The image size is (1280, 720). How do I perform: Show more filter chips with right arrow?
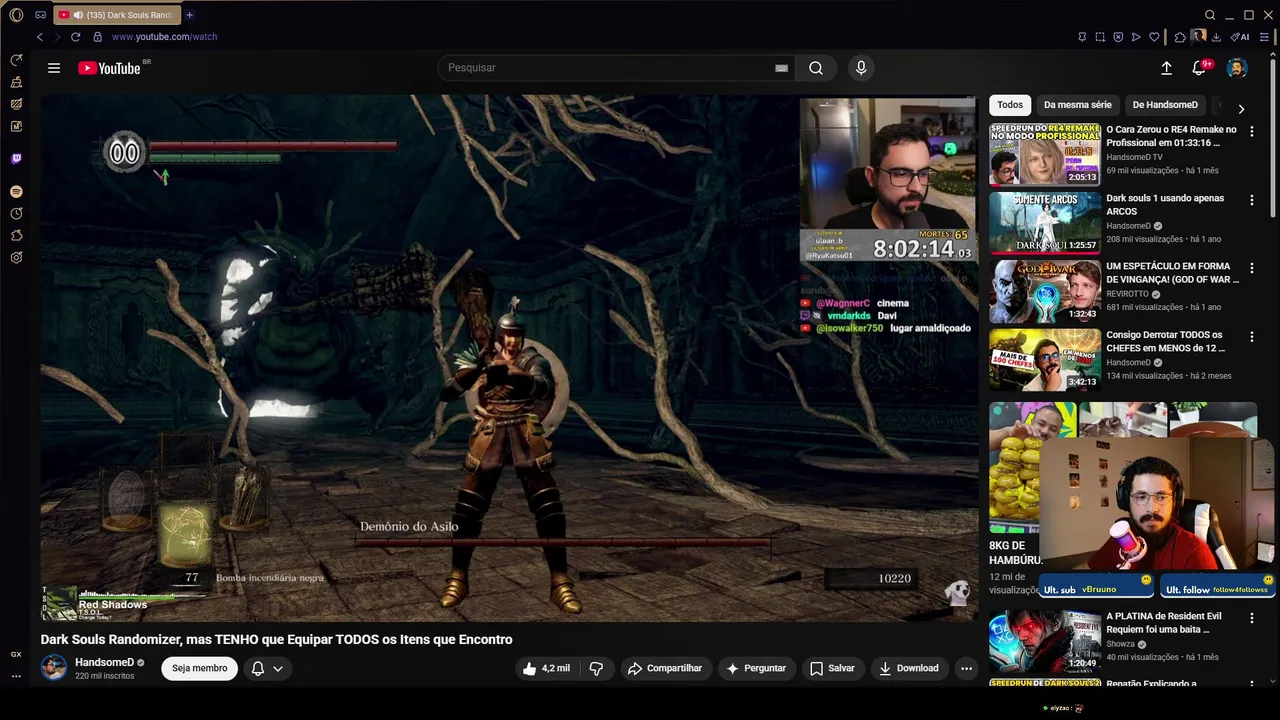(1241, 108)
